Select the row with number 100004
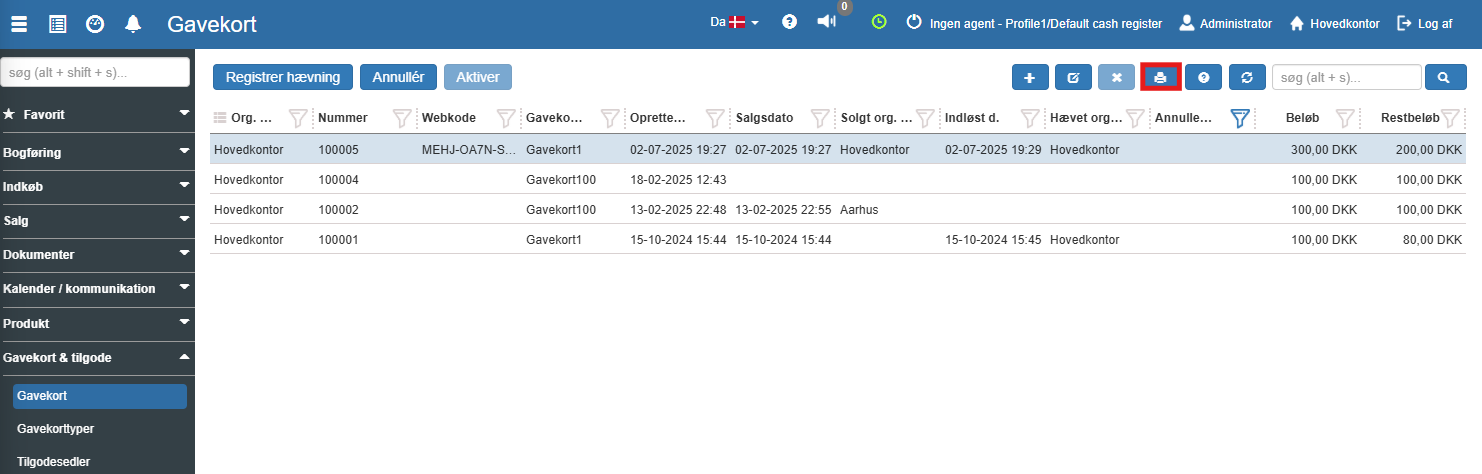1482x474 pixels. [x=837, y=180]
